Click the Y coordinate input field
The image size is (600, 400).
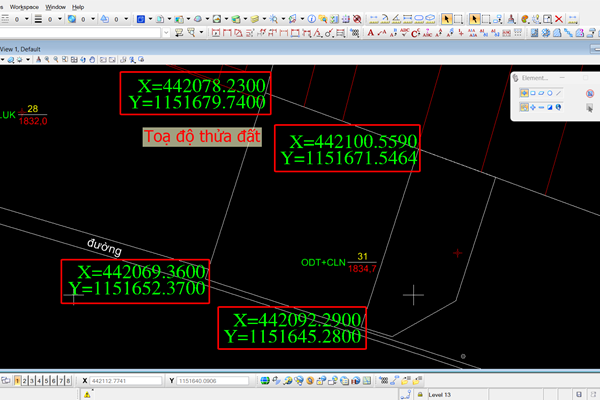(x=212, y=381)
